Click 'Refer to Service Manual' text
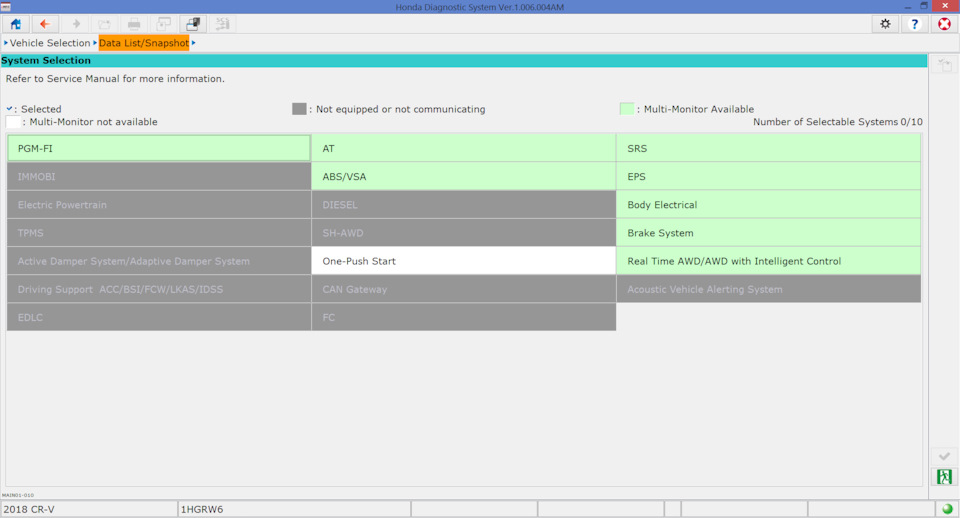Screen dimensions: 960x518 (x=115, y=78)
